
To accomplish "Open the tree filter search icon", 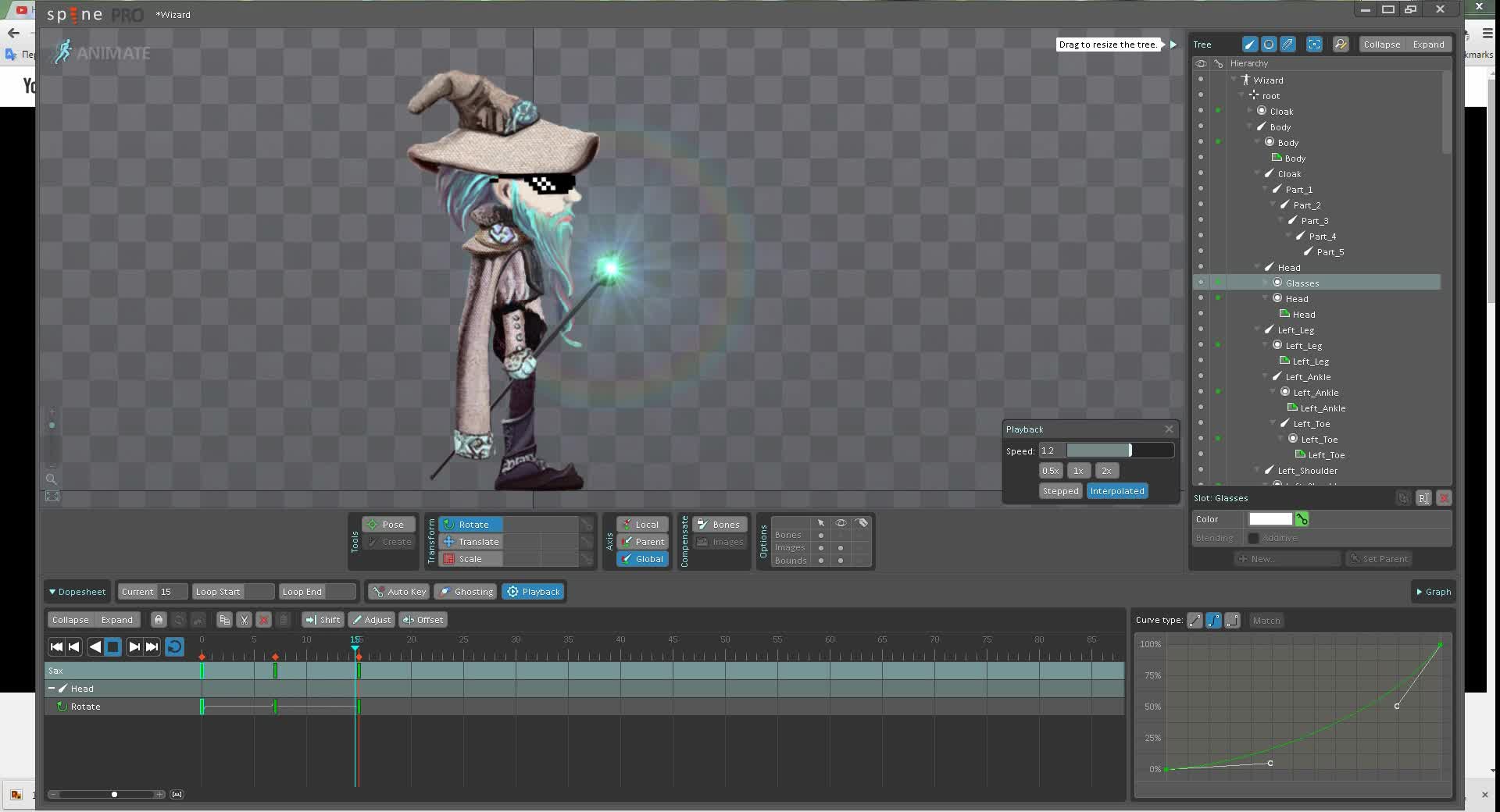I will [1340, 44].
